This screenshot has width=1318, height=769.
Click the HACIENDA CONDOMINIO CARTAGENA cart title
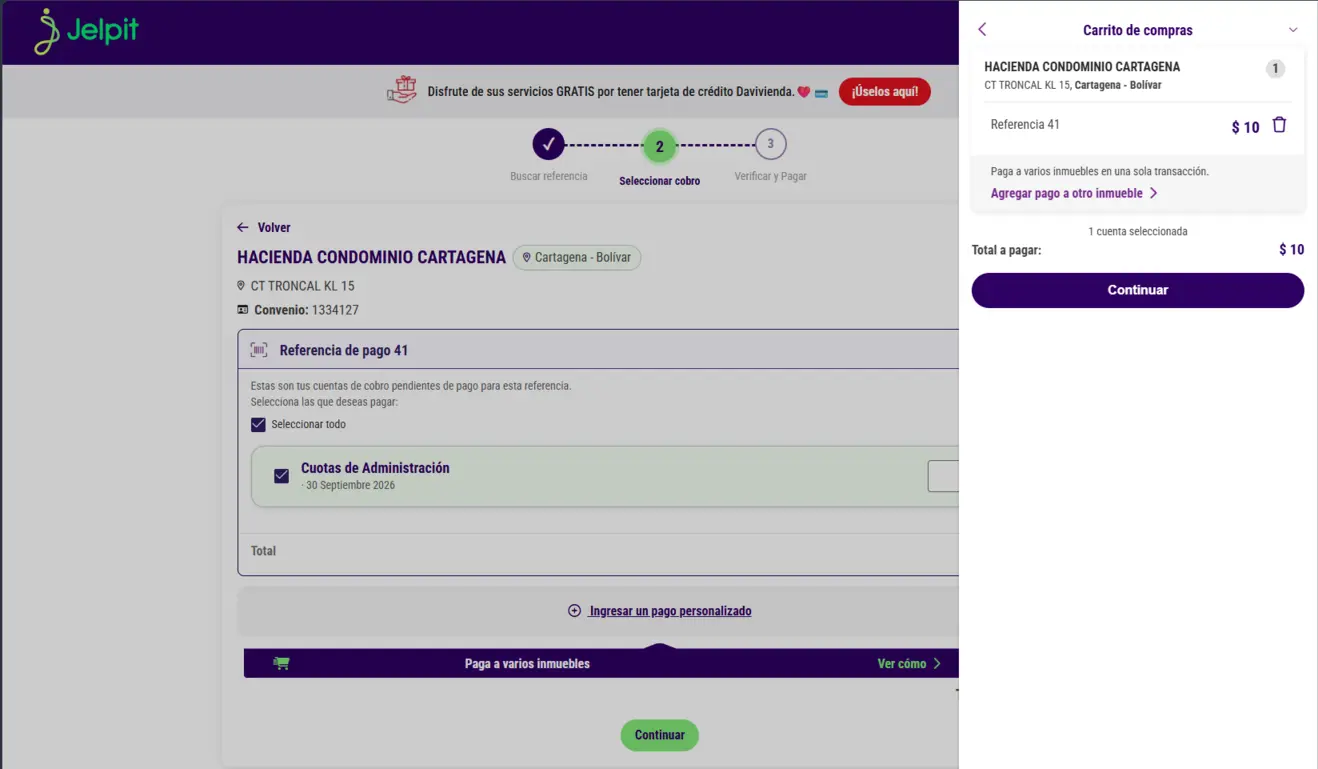(x=1082, y=67)
